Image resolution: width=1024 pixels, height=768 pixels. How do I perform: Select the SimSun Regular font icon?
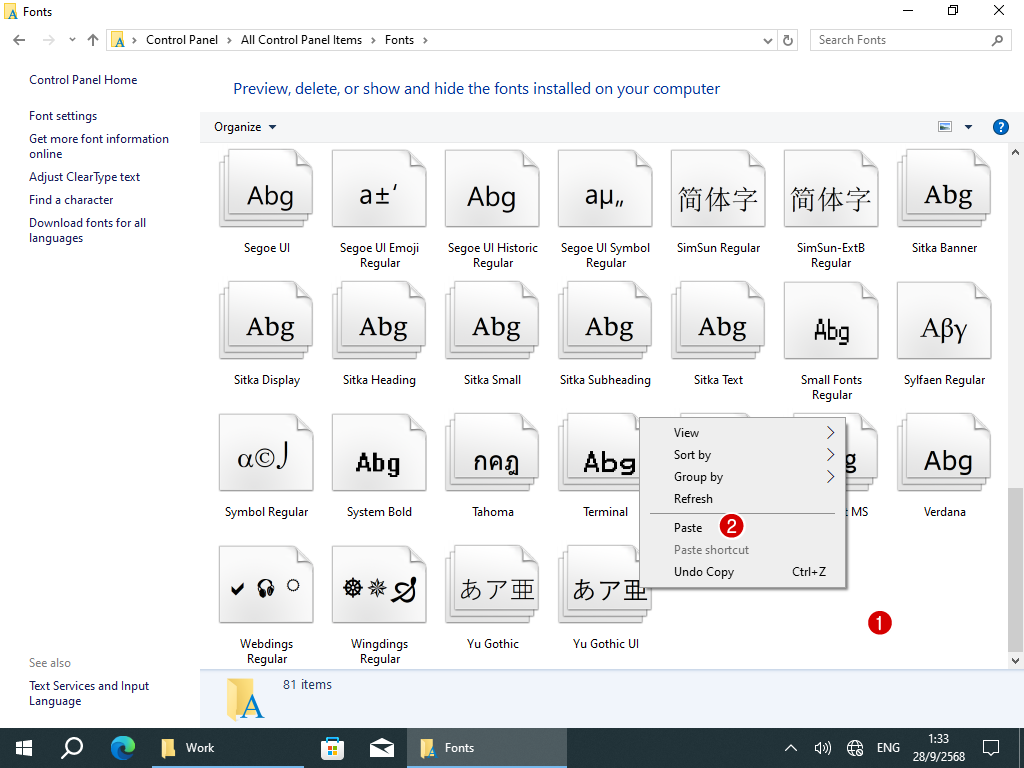(x=718, y=195)
